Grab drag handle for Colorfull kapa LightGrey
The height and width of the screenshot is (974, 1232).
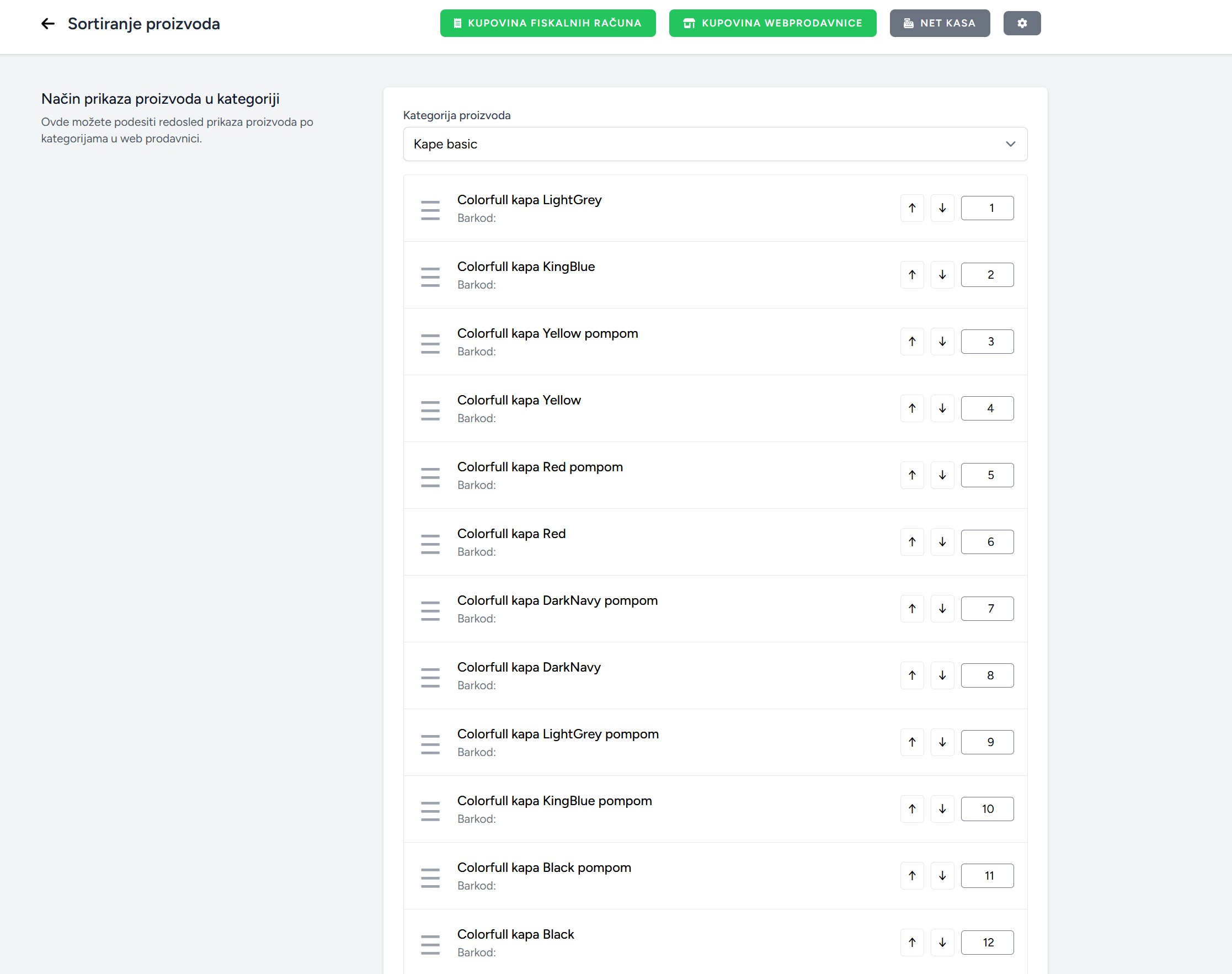(430, 210)
